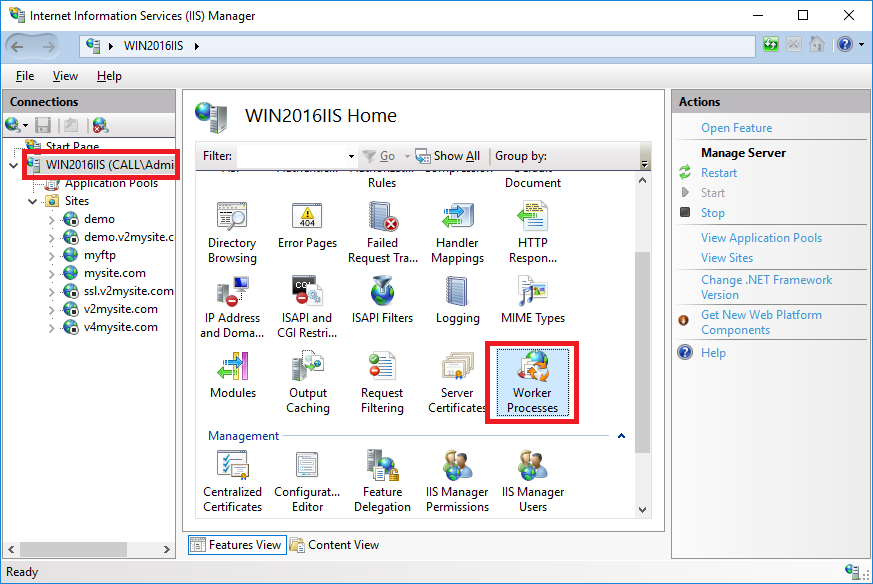This screenshot has height=584, width=873.
Task: Open Failed Request Tracing Rules
Action: pyautogui.click(x=382, y=233)
